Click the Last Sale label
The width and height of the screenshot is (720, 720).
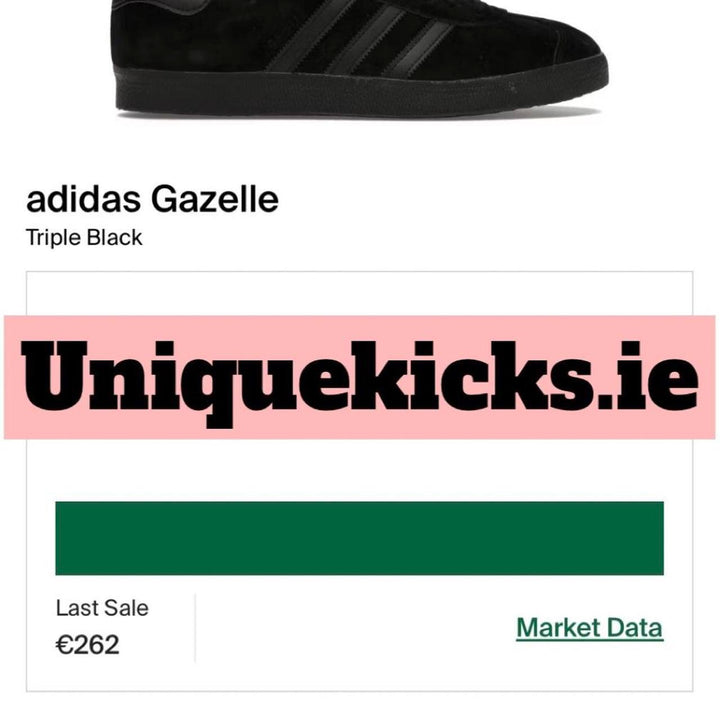pos(102,608)
